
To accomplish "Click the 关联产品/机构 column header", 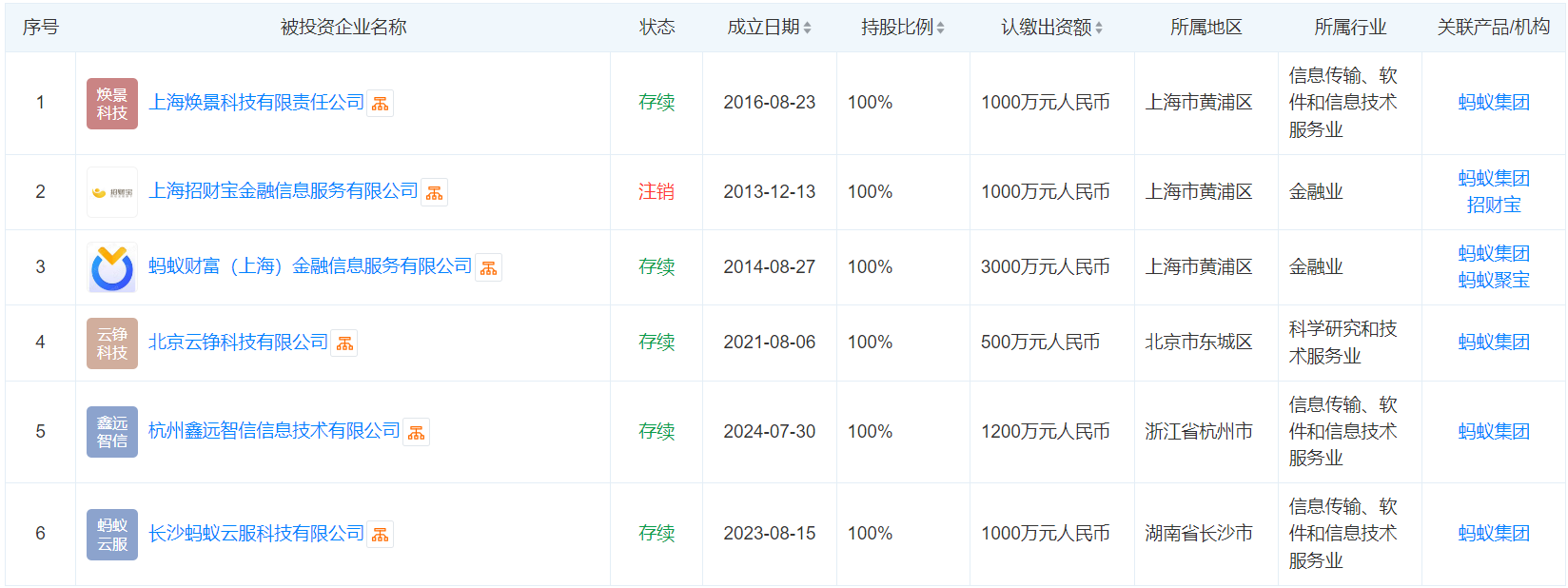I will click(x=1494, y=28).
